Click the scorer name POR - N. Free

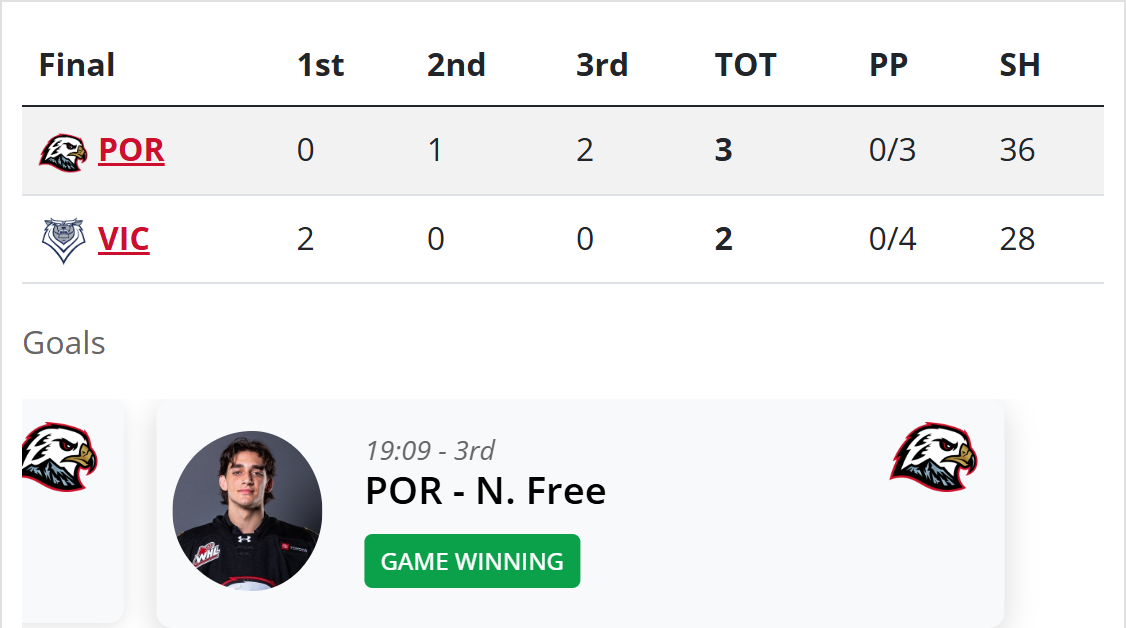[x=485, y=491]
